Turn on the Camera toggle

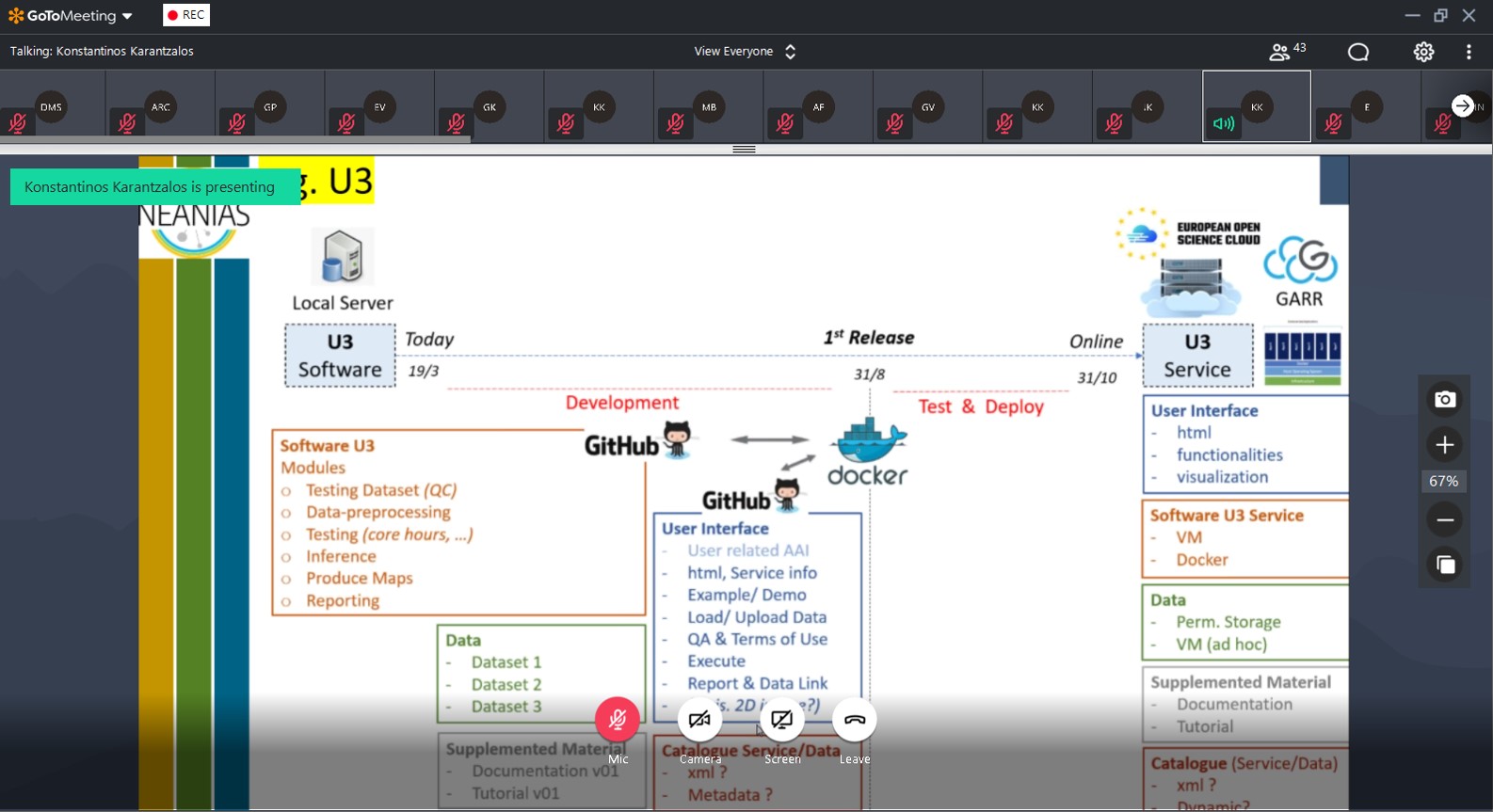[699, 720]
